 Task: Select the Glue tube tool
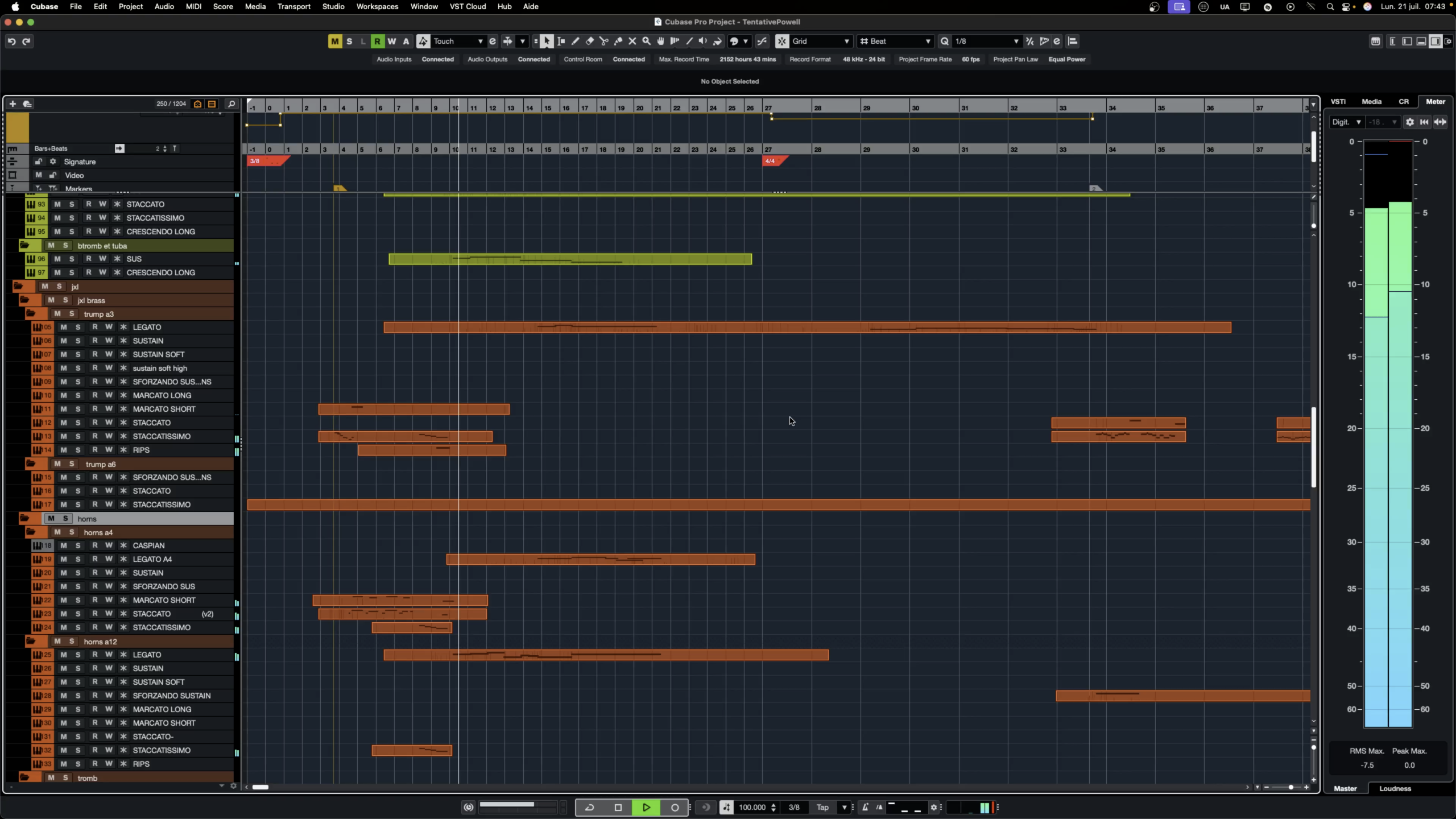click(618, 41)
